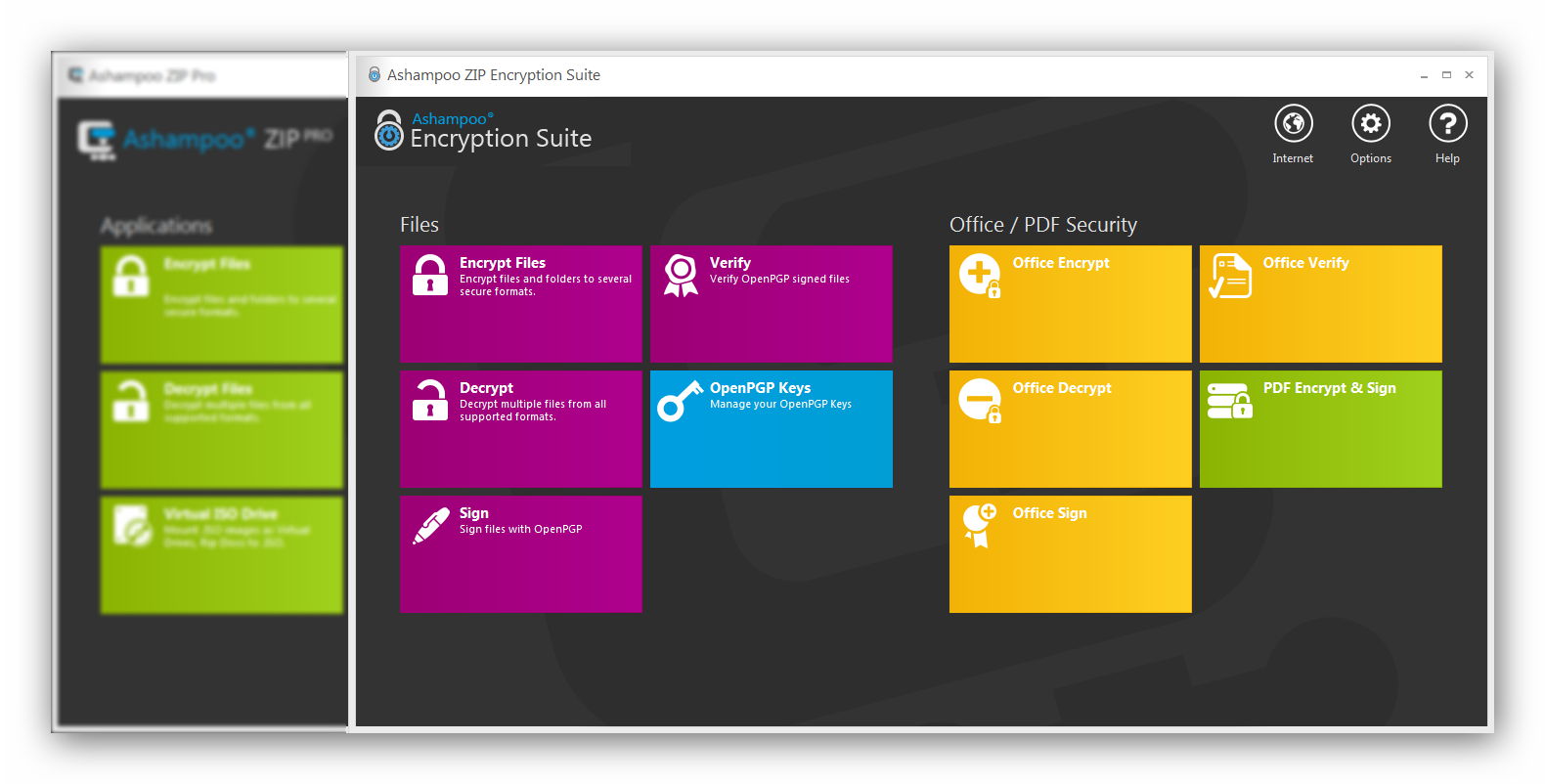Click the Encryption Suite logo icon

coord(389,130)
